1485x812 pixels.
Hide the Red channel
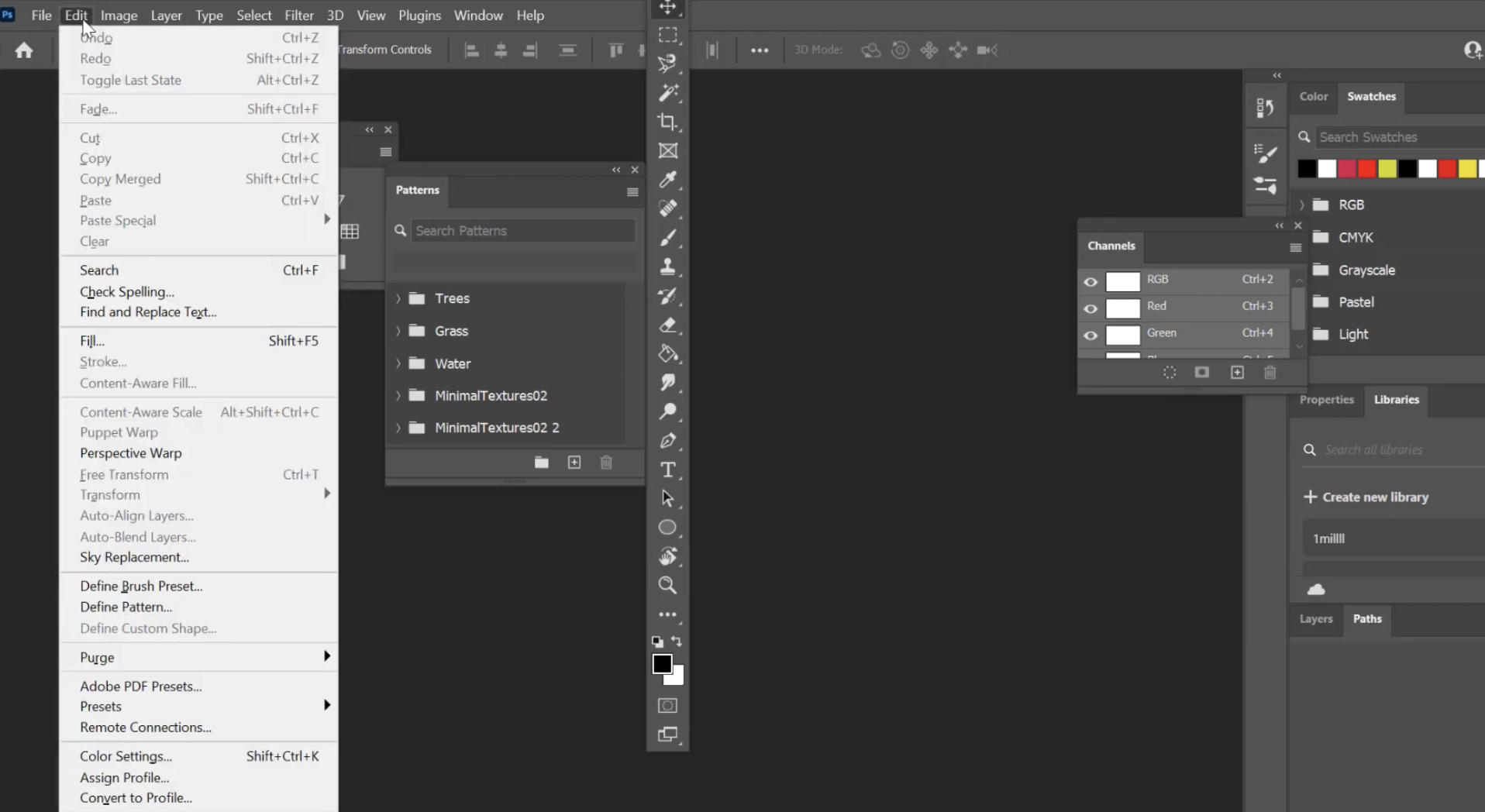pyautogui.click(x=1090, y=308)
